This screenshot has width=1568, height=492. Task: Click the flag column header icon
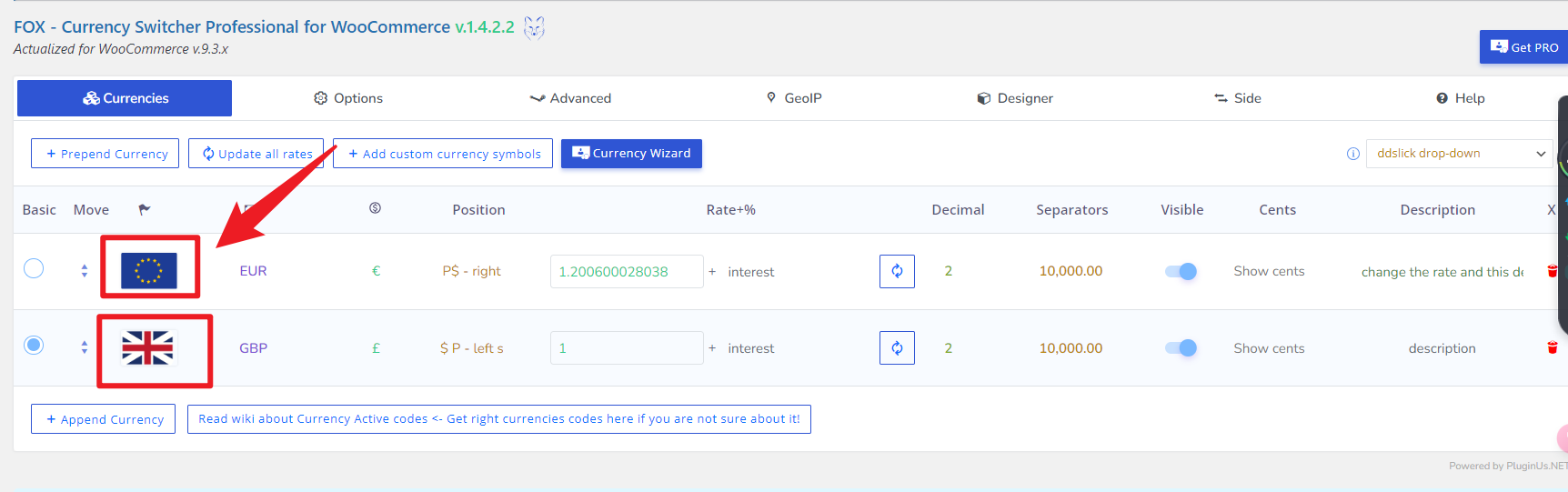coord(144,209)
